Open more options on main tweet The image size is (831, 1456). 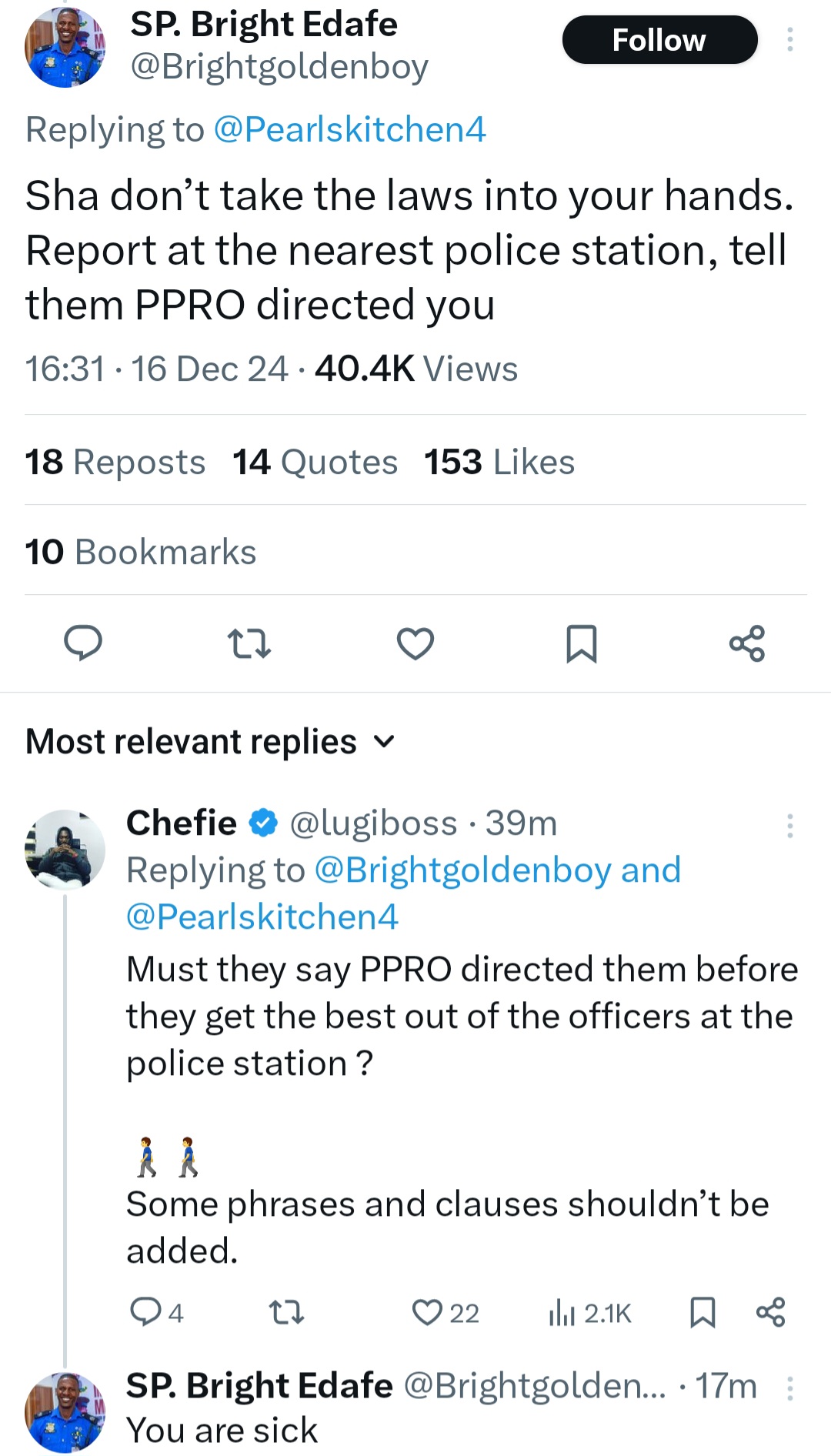(789, 40)
